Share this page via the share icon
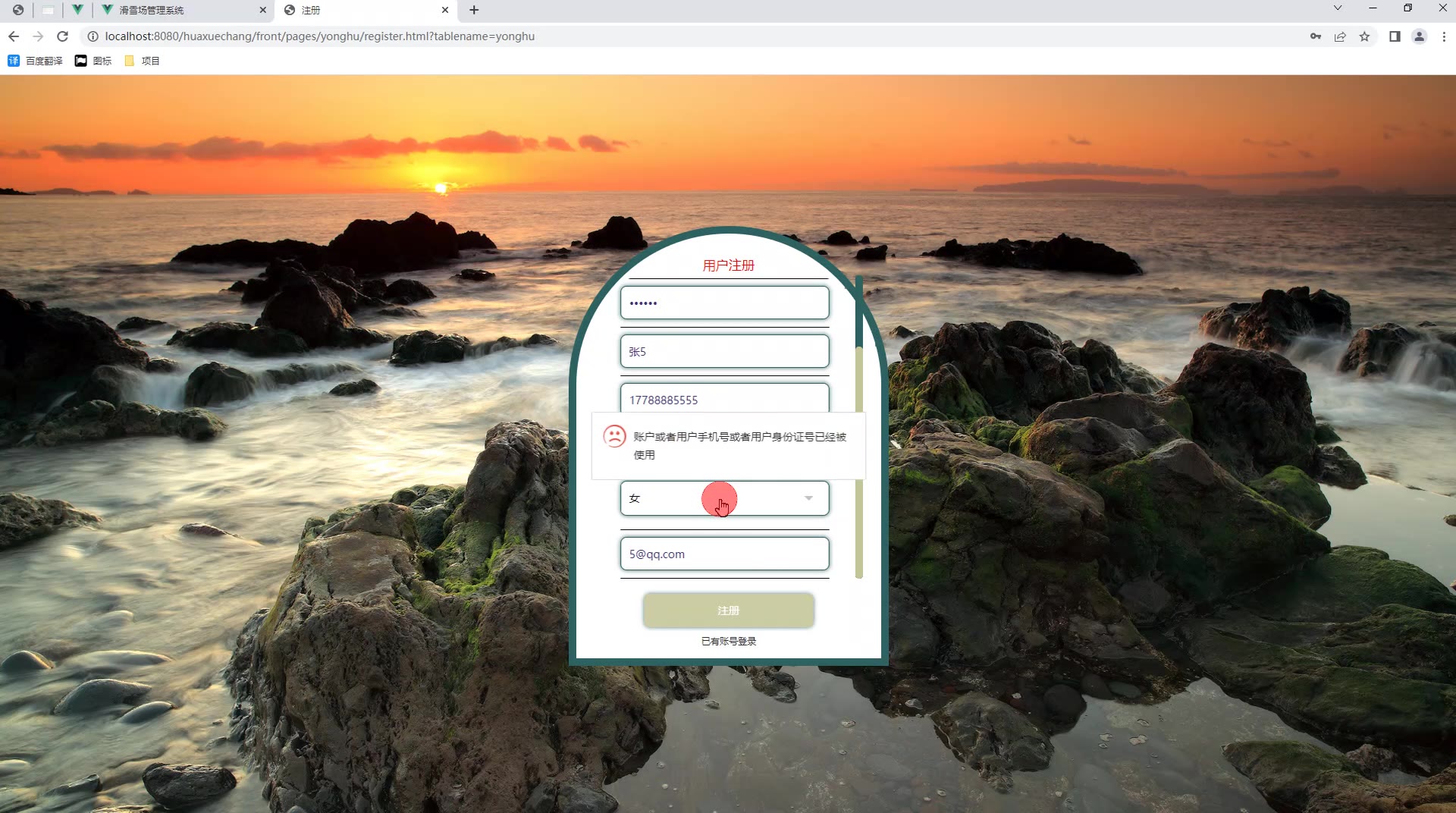This screenshot has width=1456, height=813. tap(1340, 36)
